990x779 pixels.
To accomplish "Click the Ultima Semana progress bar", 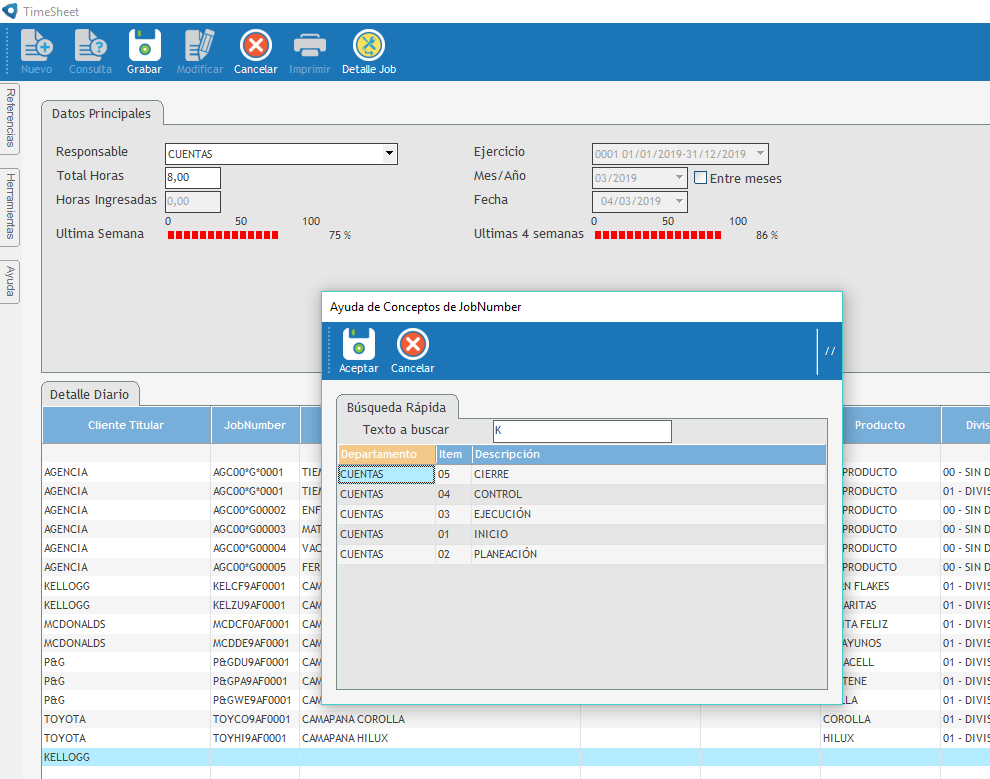I will pyautogui.click(x=223, y=235).
